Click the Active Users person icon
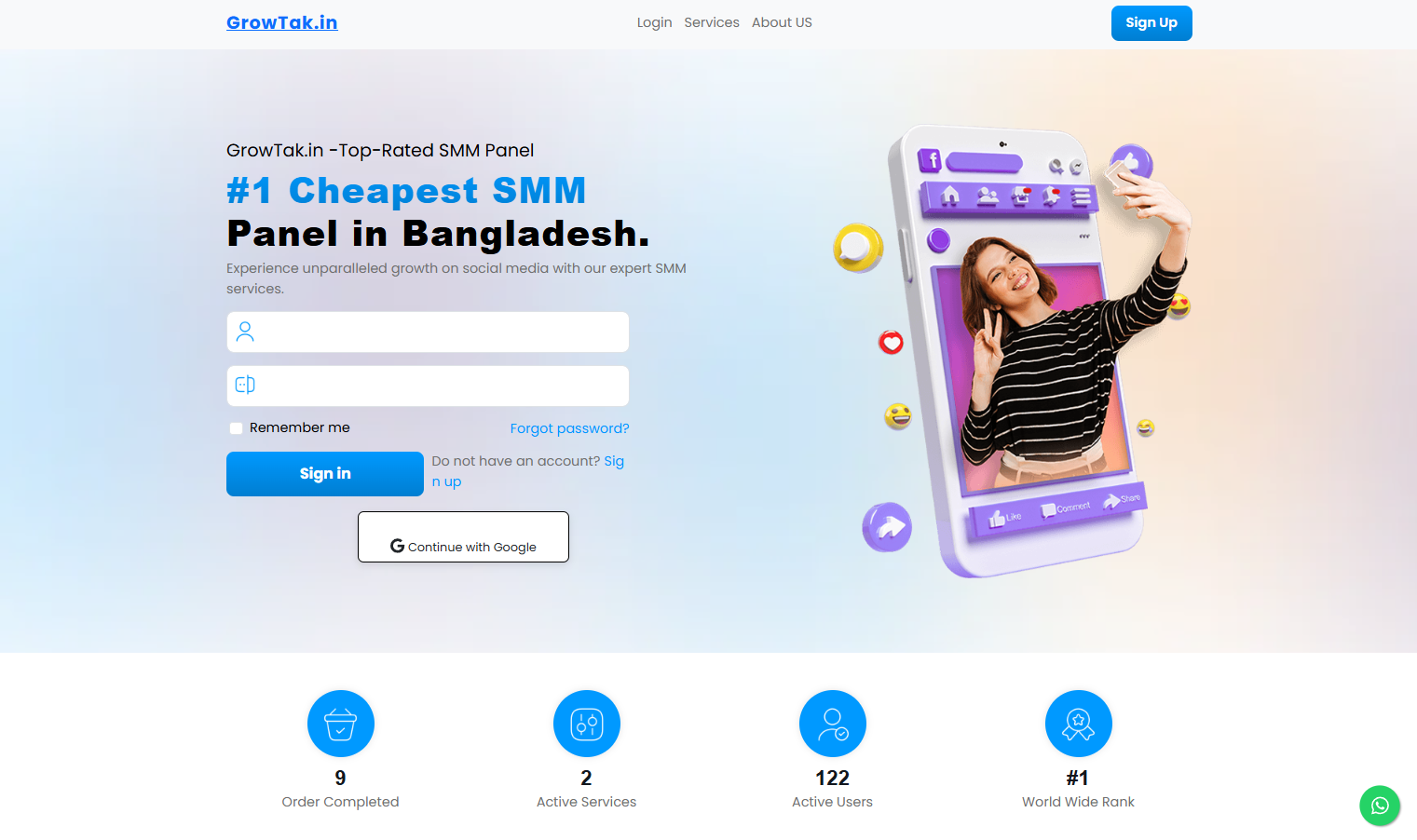The image size is (1417, 840). click(x=833, y=724)
